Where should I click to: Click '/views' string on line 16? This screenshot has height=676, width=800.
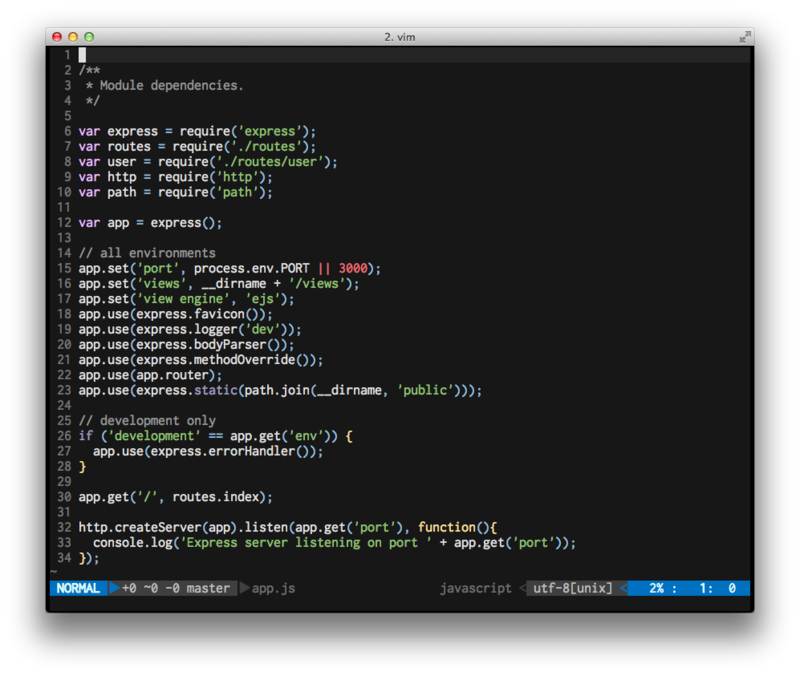(x=317, y=284)
